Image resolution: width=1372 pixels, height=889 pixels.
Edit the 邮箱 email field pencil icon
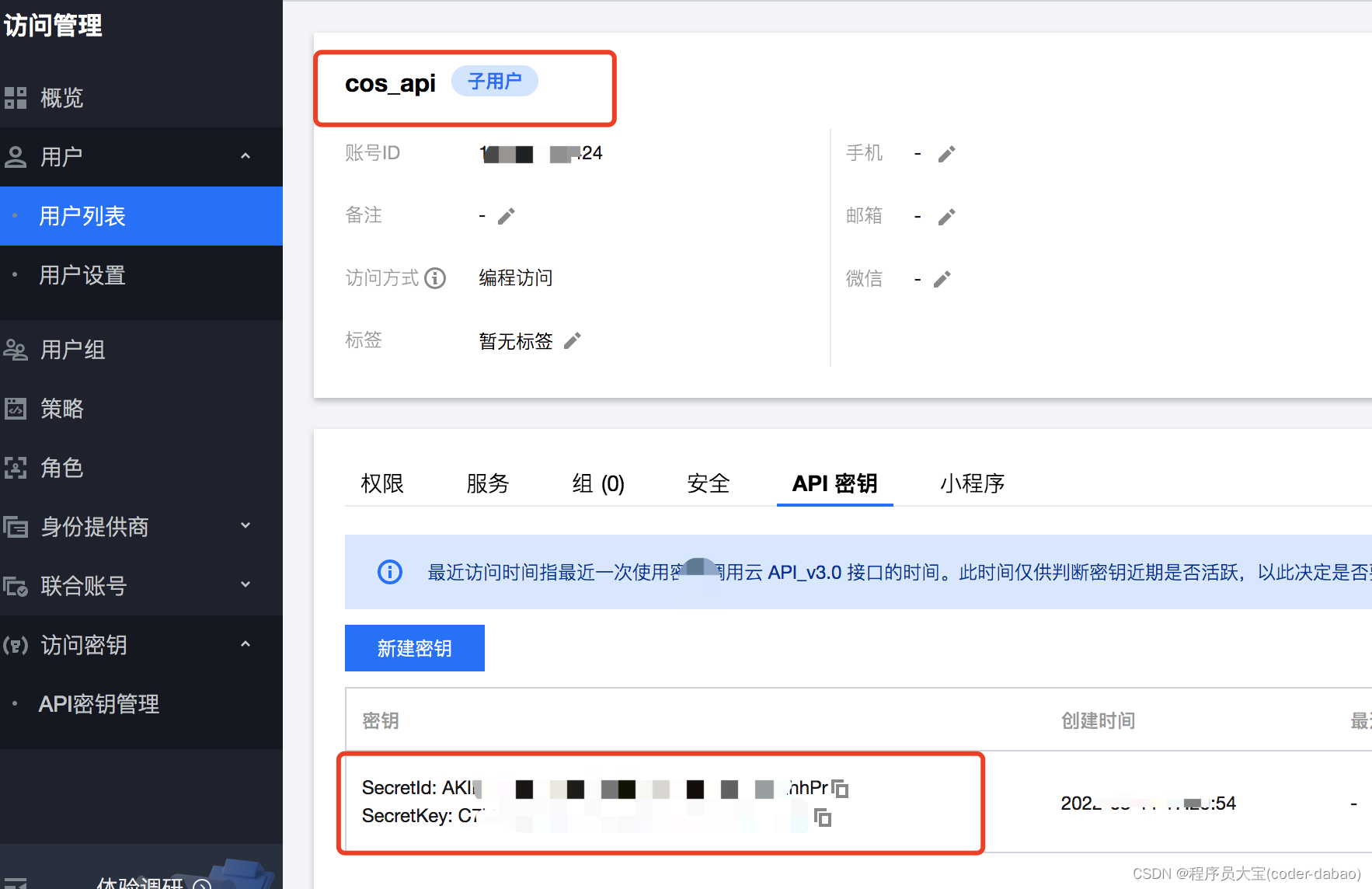pos(947,216)
